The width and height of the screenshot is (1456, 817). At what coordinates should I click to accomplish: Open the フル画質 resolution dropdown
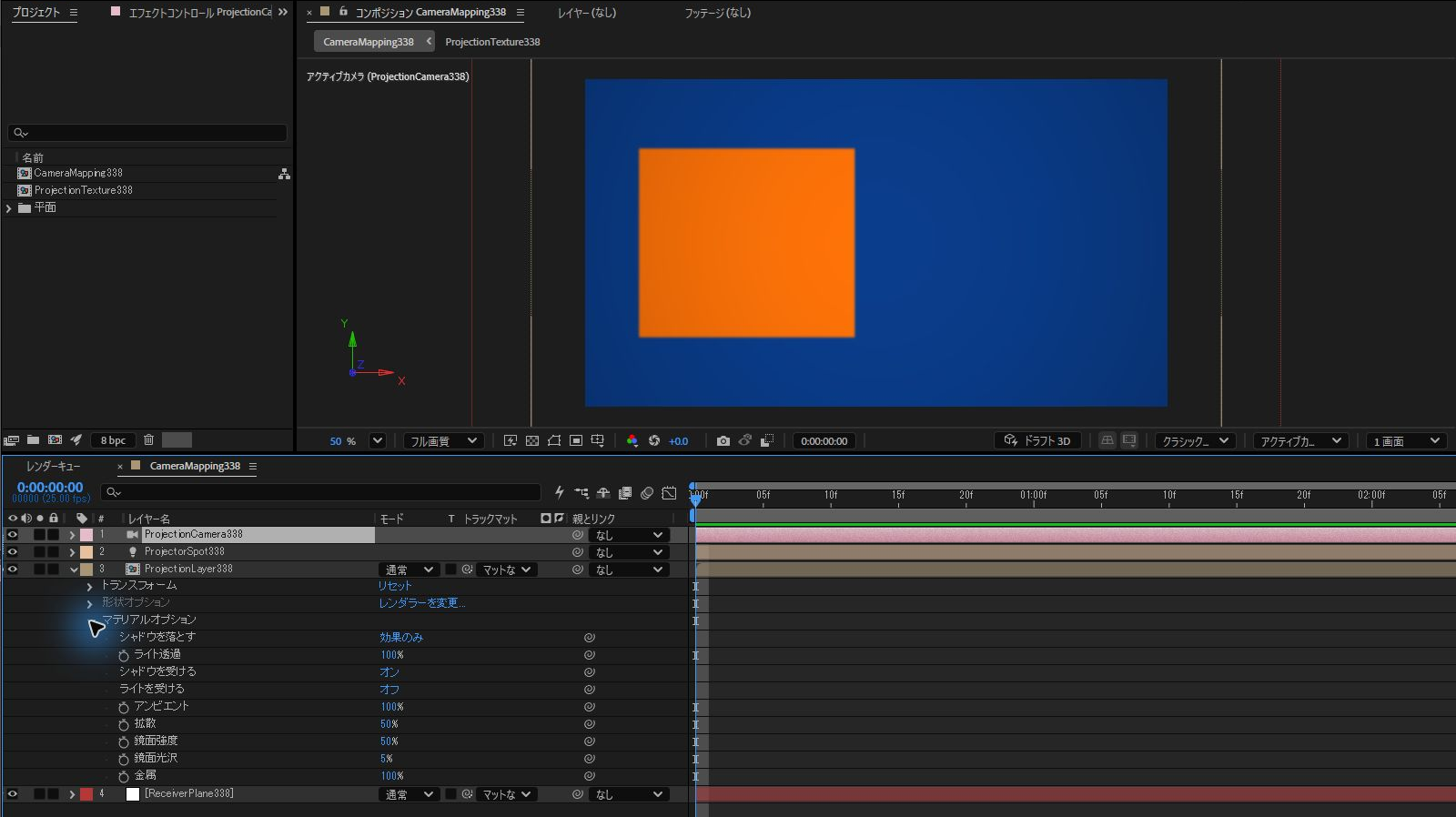443,441
